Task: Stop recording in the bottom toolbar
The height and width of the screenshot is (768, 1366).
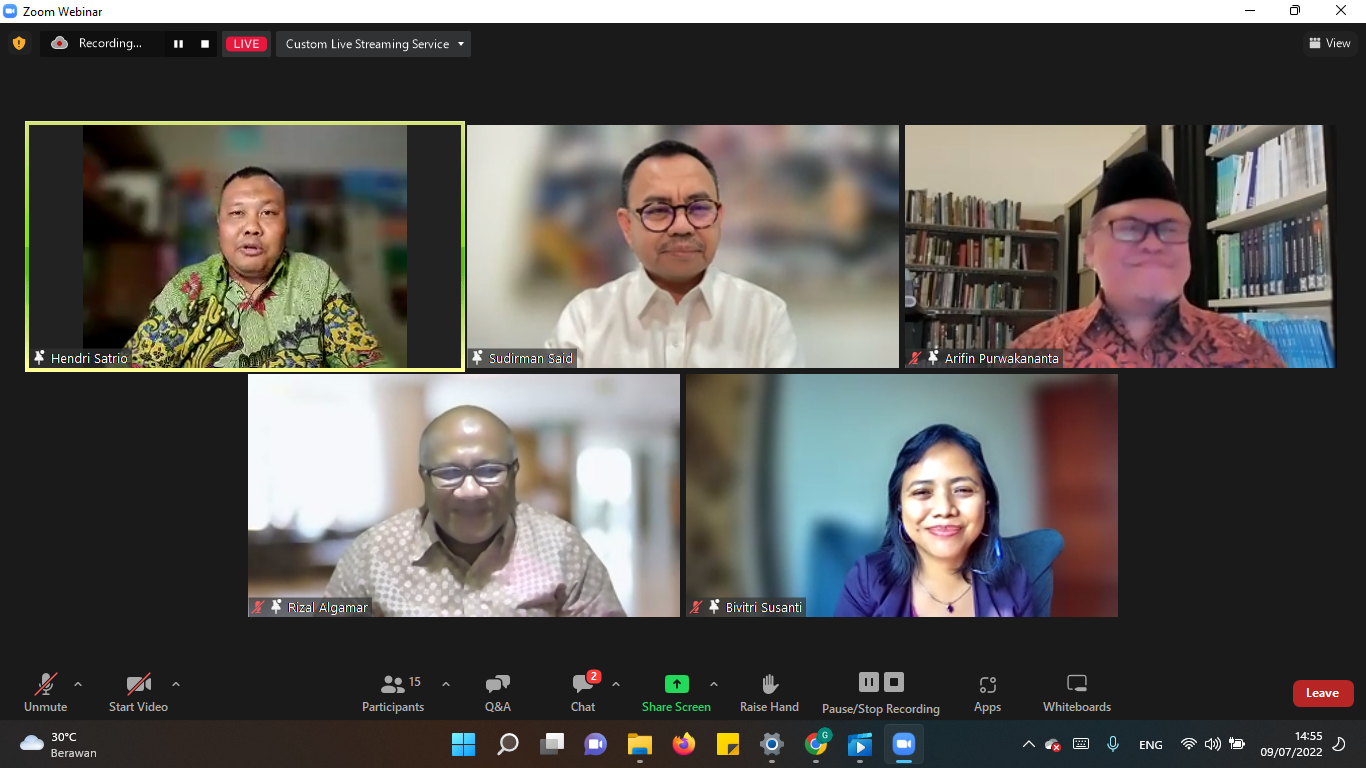Action: pyautogui.click(x=894, y=682)
